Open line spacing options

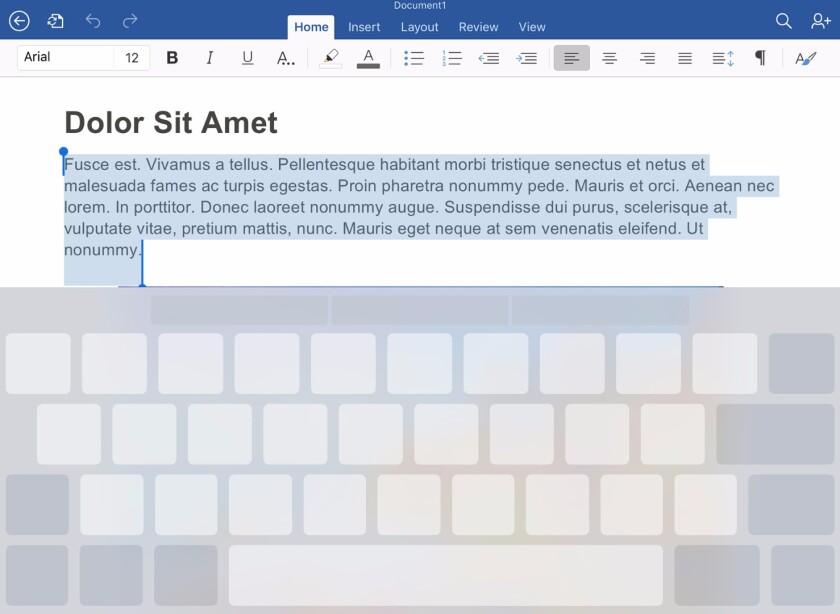[x=723, y=58]
